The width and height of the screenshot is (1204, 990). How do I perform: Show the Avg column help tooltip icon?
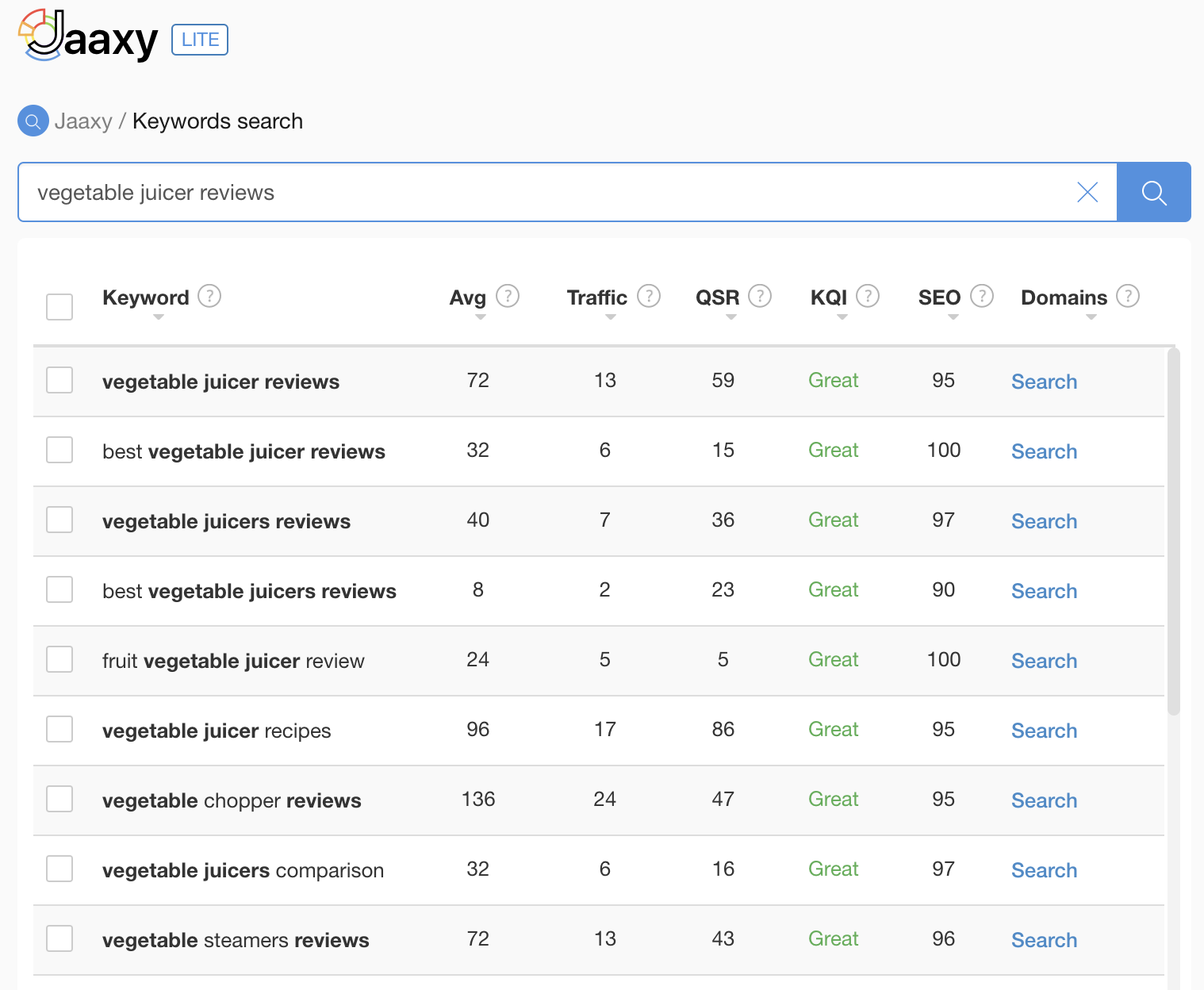508,296
